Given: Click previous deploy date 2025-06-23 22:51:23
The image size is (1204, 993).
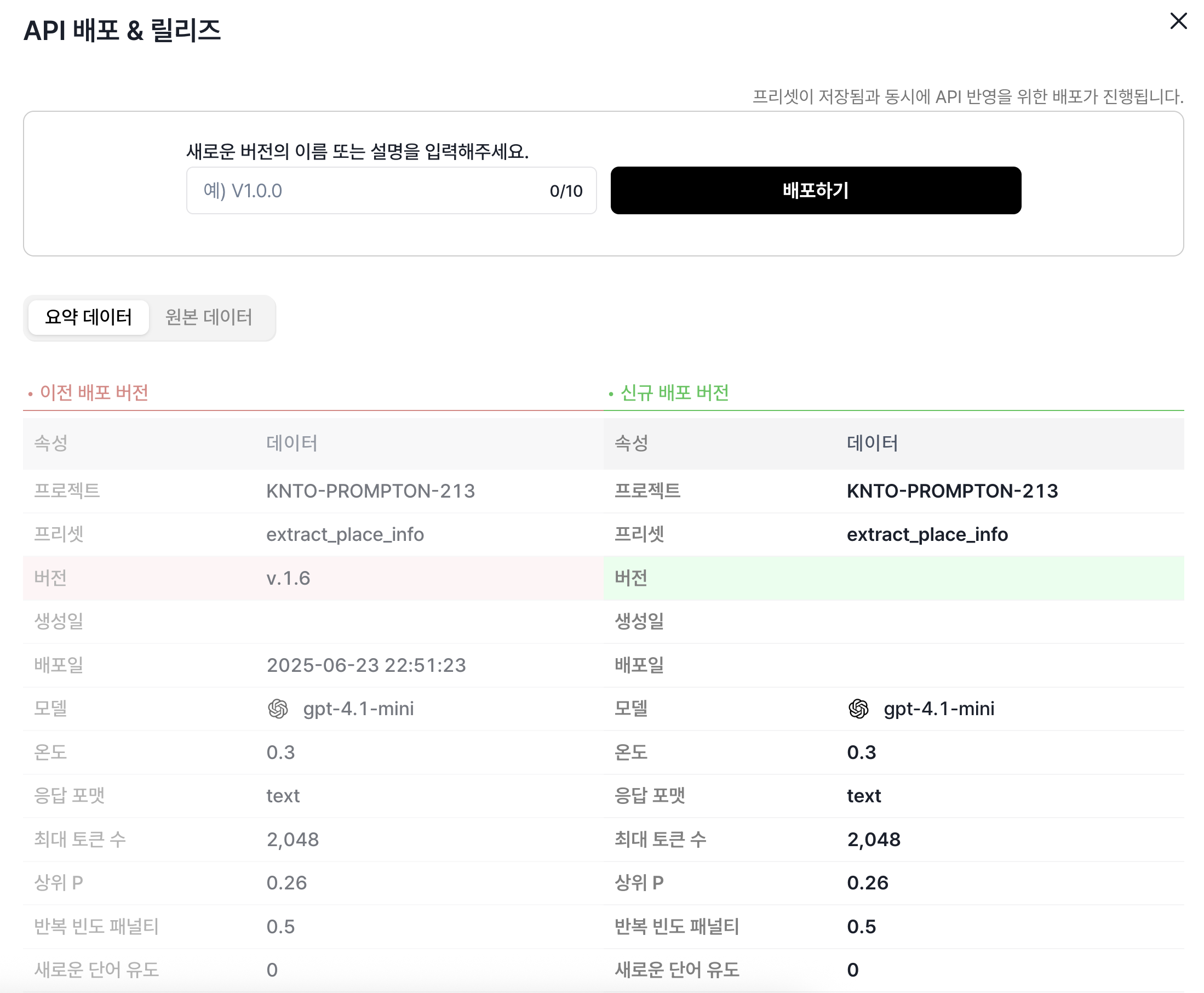Looking at the screenshot, I should [x=366, y=665].
